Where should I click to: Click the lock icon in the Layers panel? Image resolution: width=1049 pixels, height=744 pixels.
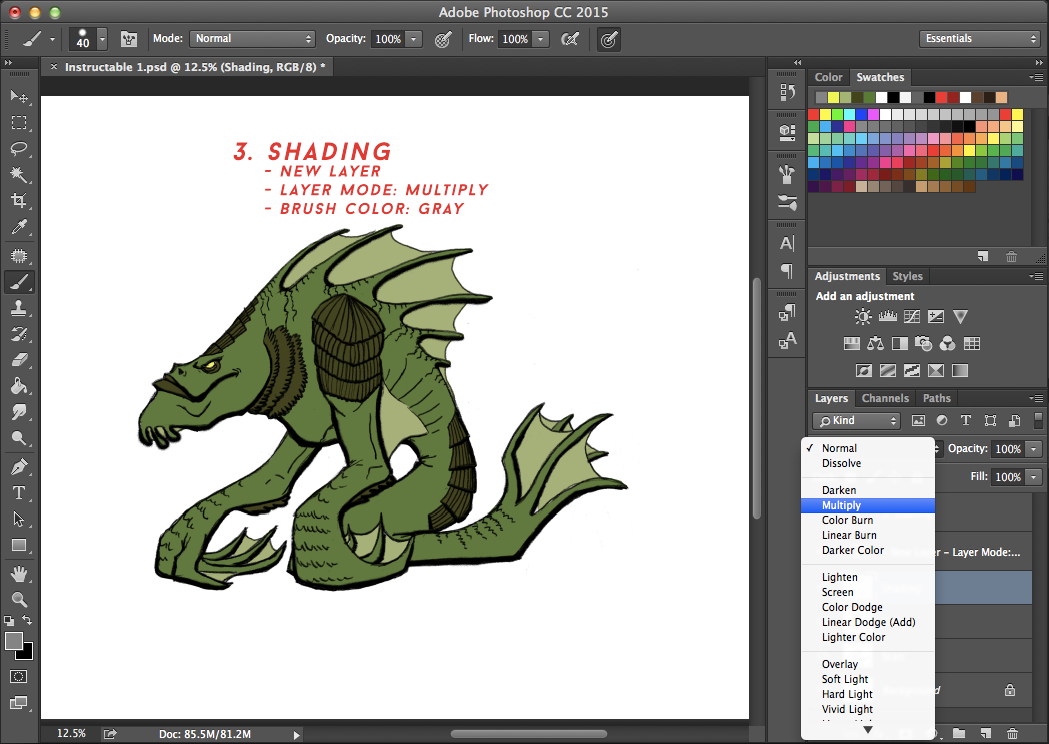1009,690
